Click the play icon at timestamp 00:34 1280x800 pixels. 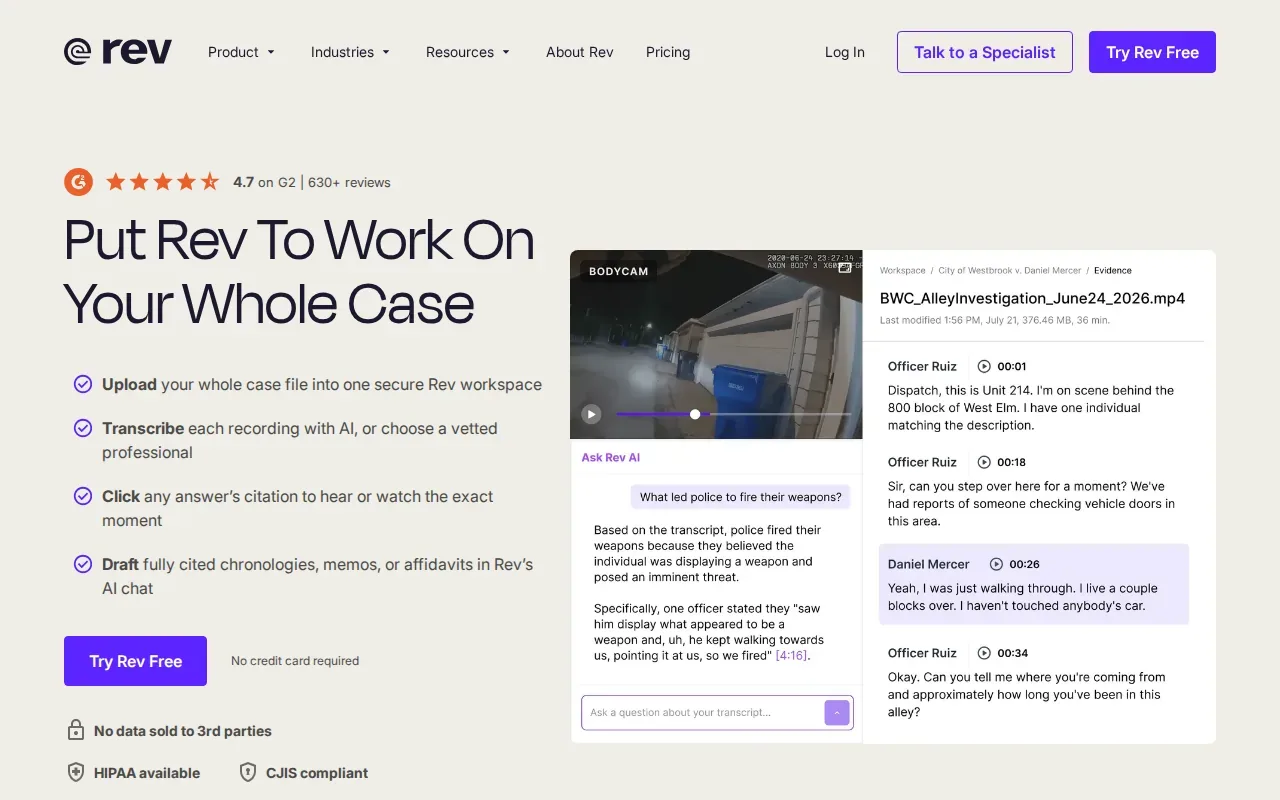click(984, 653)
